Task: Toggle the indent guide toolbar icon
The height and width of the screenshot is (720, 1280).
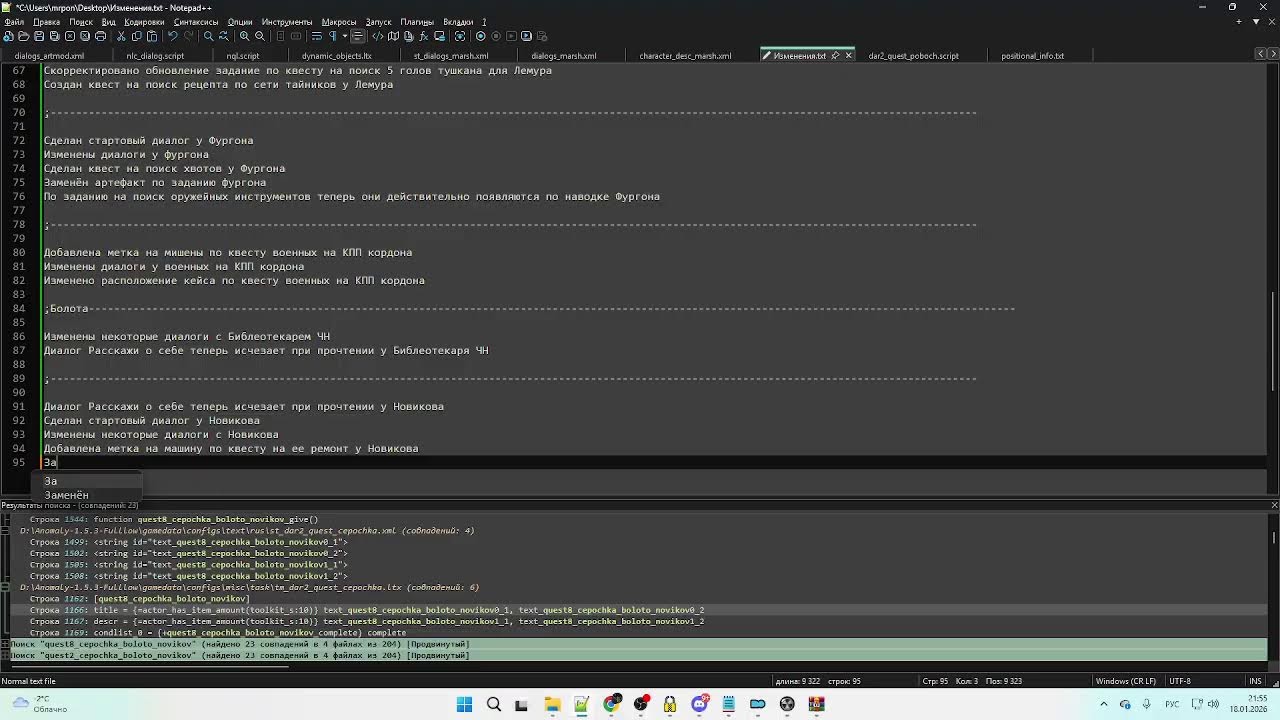Action: click(357, 36)
